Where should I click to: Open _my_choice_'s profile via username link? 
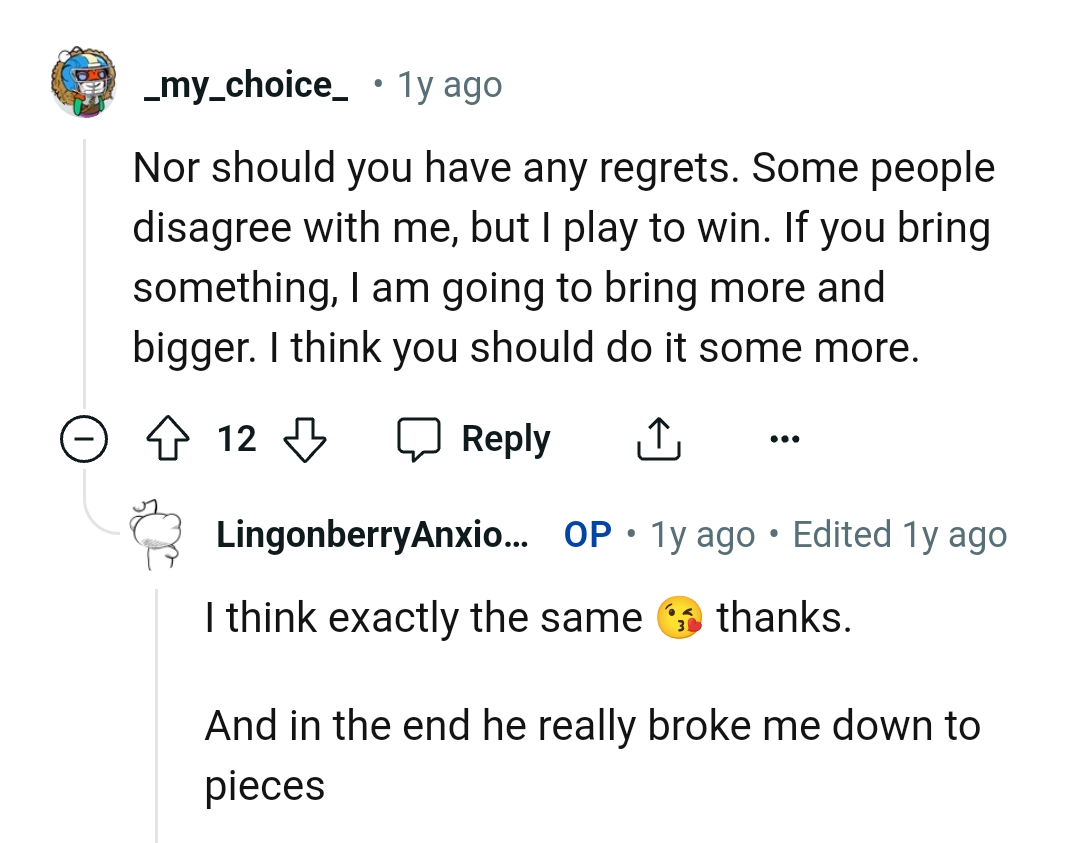(245, 84)
